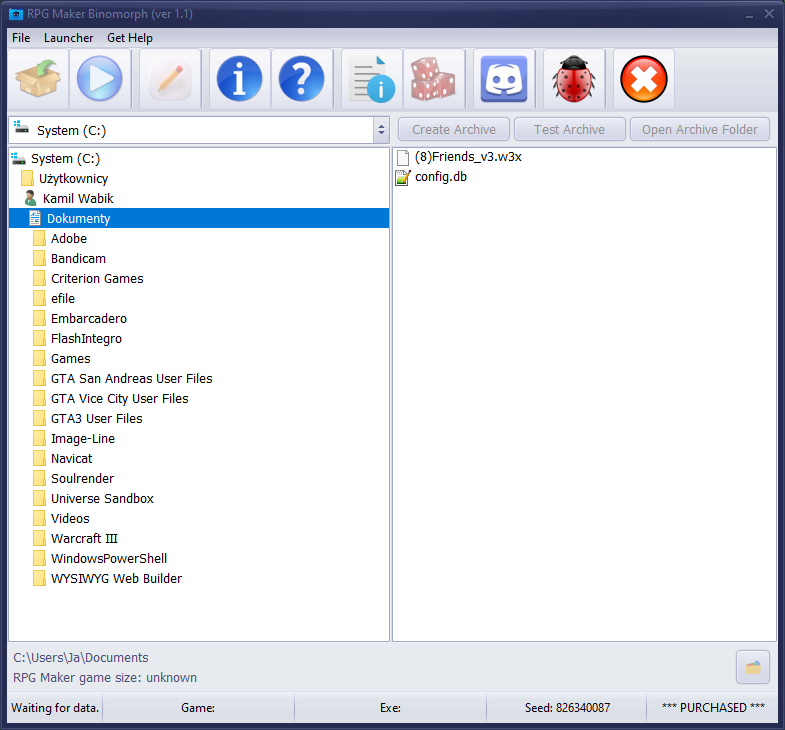This screenshot has height=730, width=785.
Task: Click the Seed: 826340087 status entry
Action: [567, 707]
